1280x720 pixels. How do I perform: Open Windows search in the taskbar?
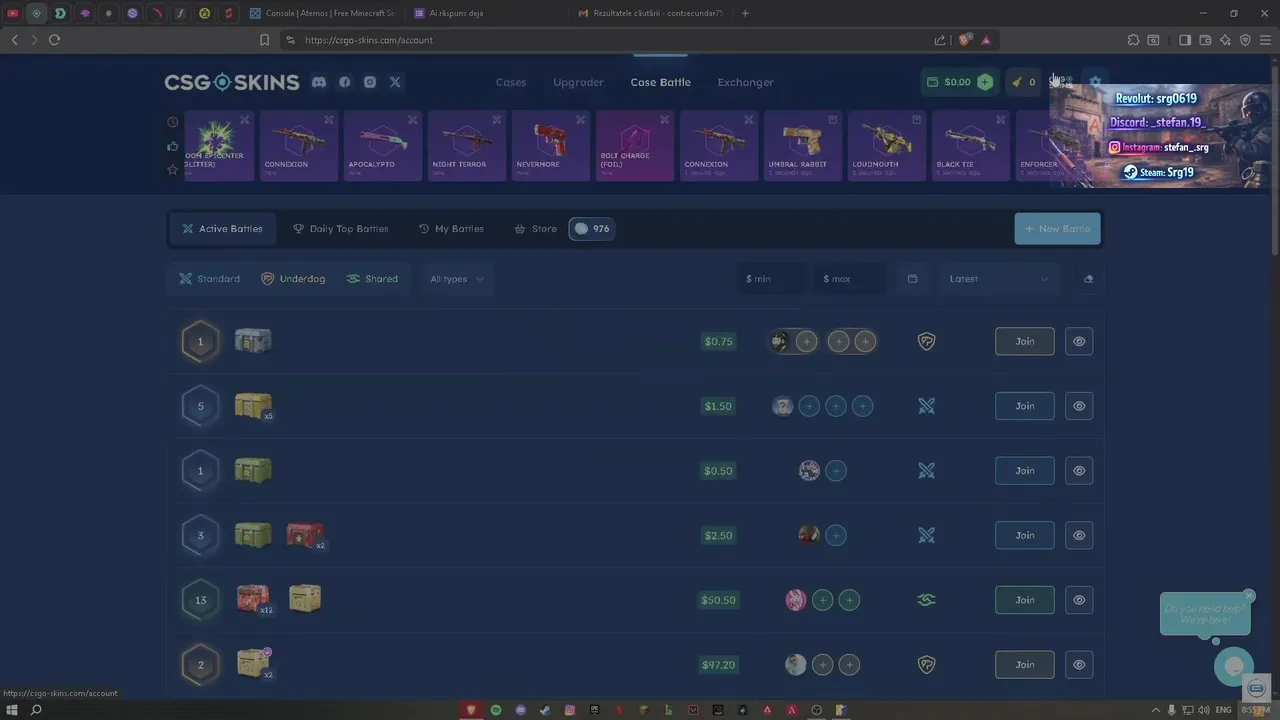click(x=36, y=710)
